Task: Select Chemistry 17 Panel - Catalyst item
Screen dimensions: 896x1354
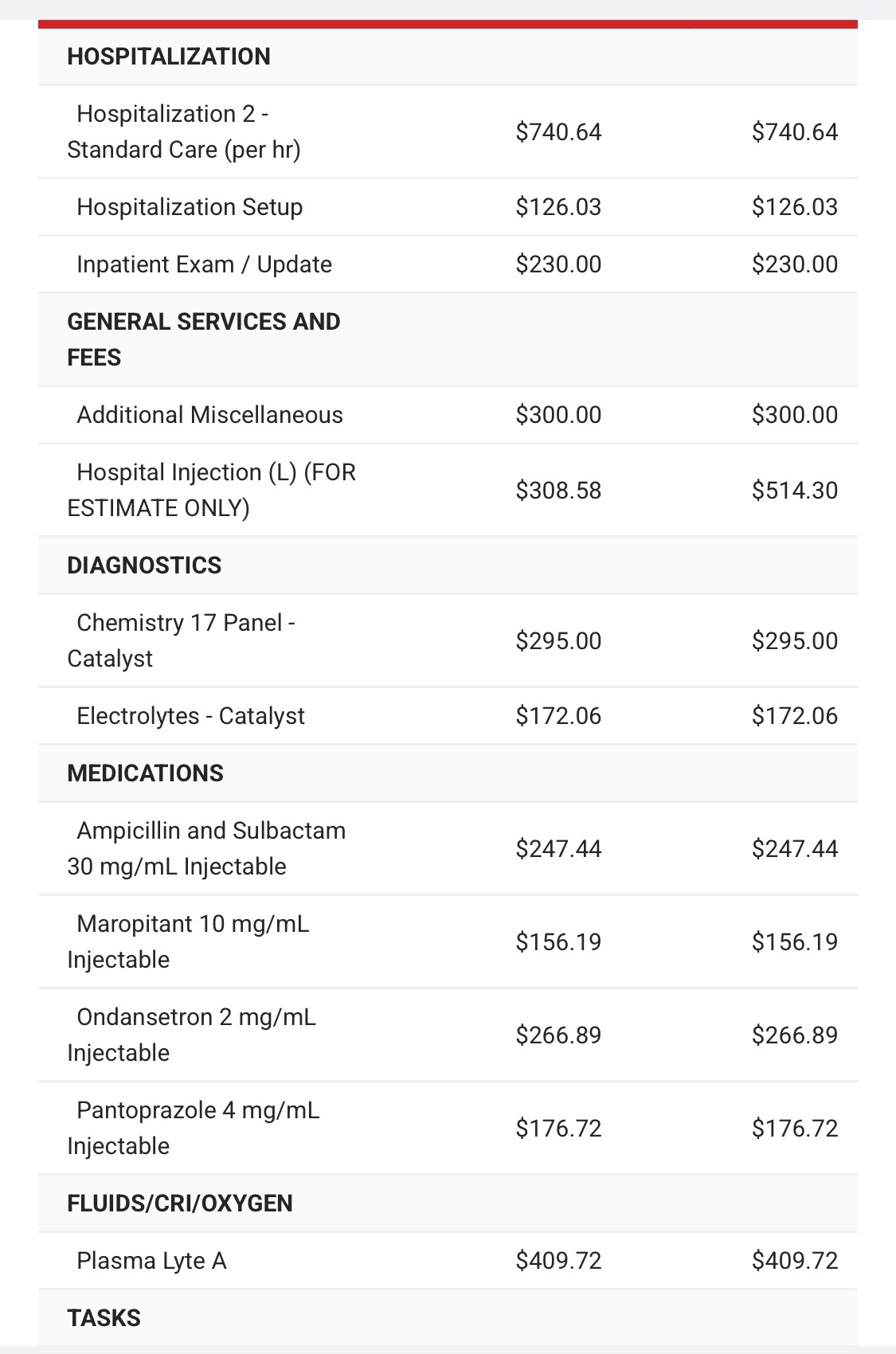Action: pyautogui.click(x=448, y=640)
